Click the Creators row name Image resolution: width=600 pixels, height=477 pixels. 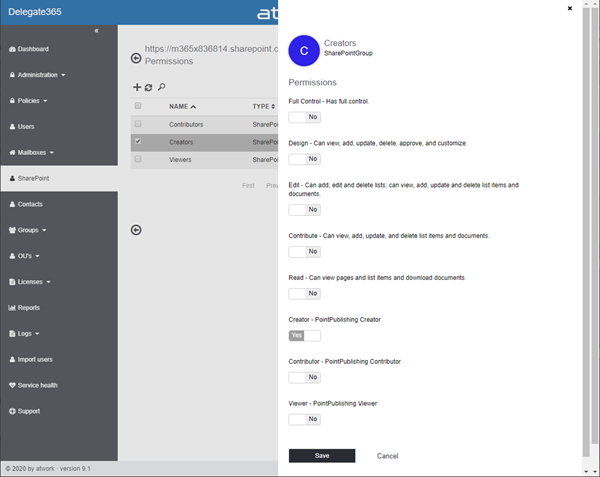click(x=181, y=142)
